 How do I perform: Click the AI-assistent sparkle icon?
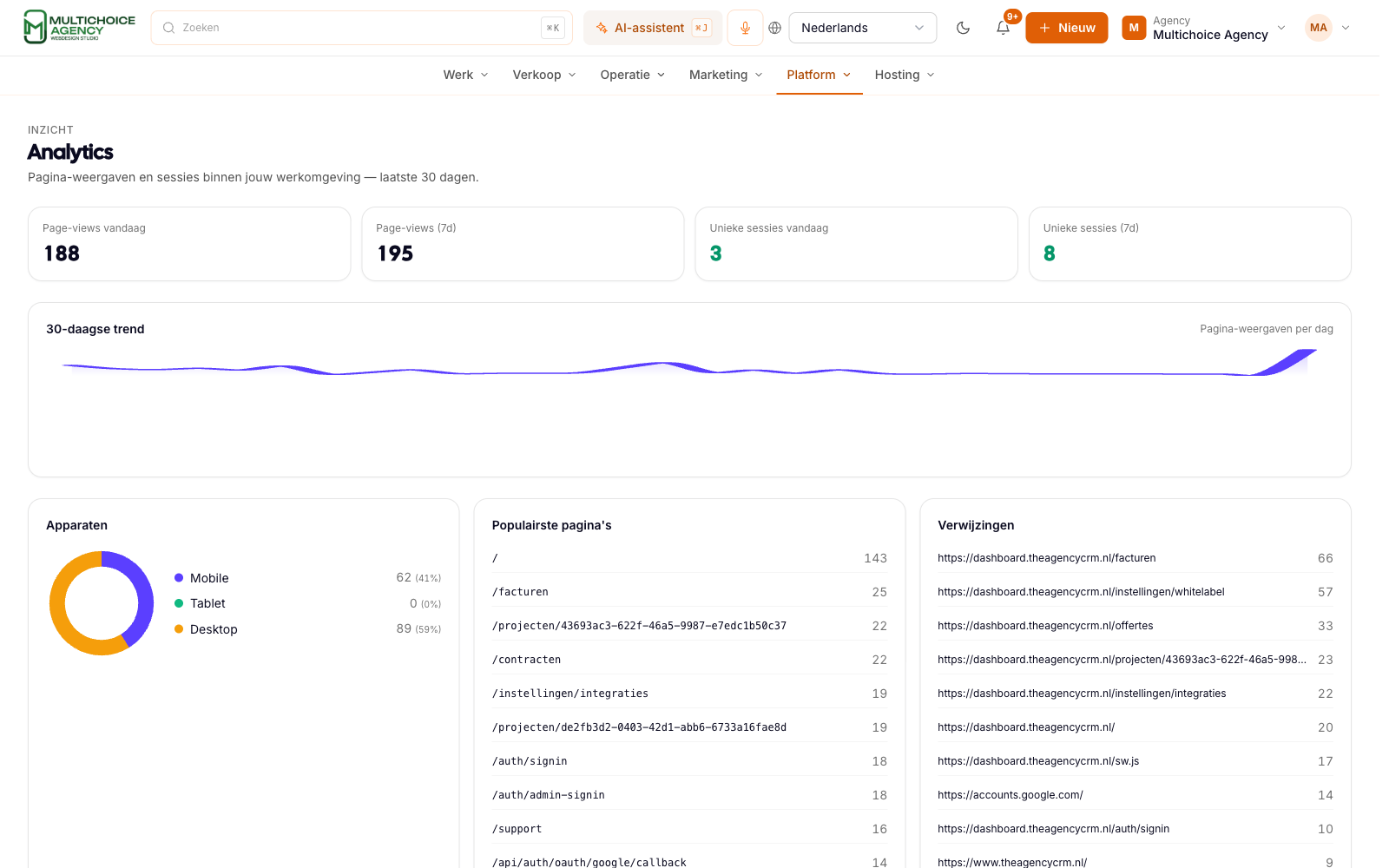coord(602,28)
